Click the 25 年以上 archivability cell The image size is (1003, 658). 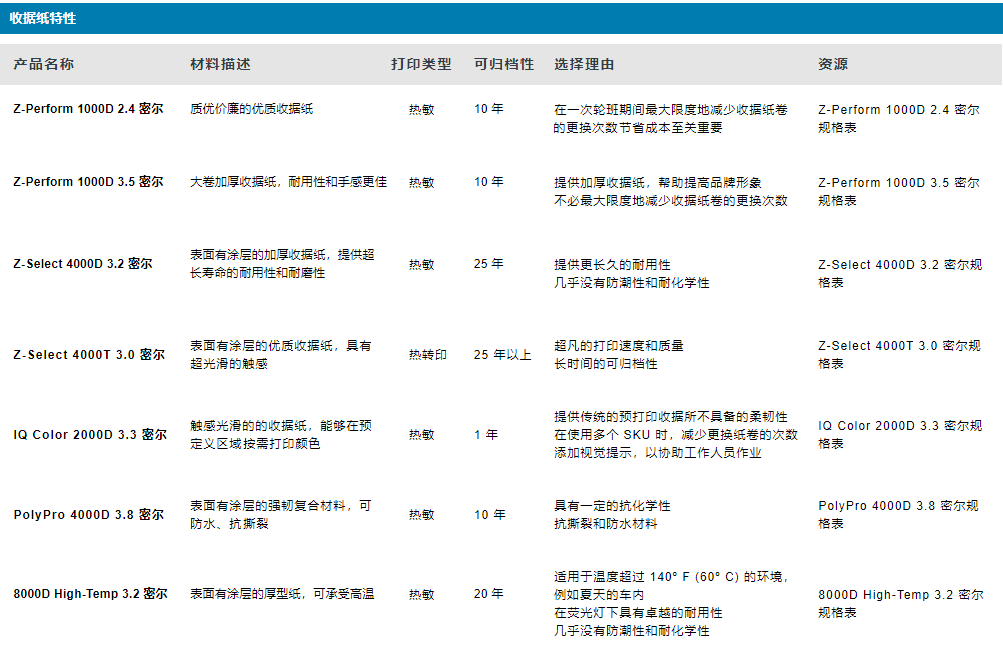click(502, 355)
